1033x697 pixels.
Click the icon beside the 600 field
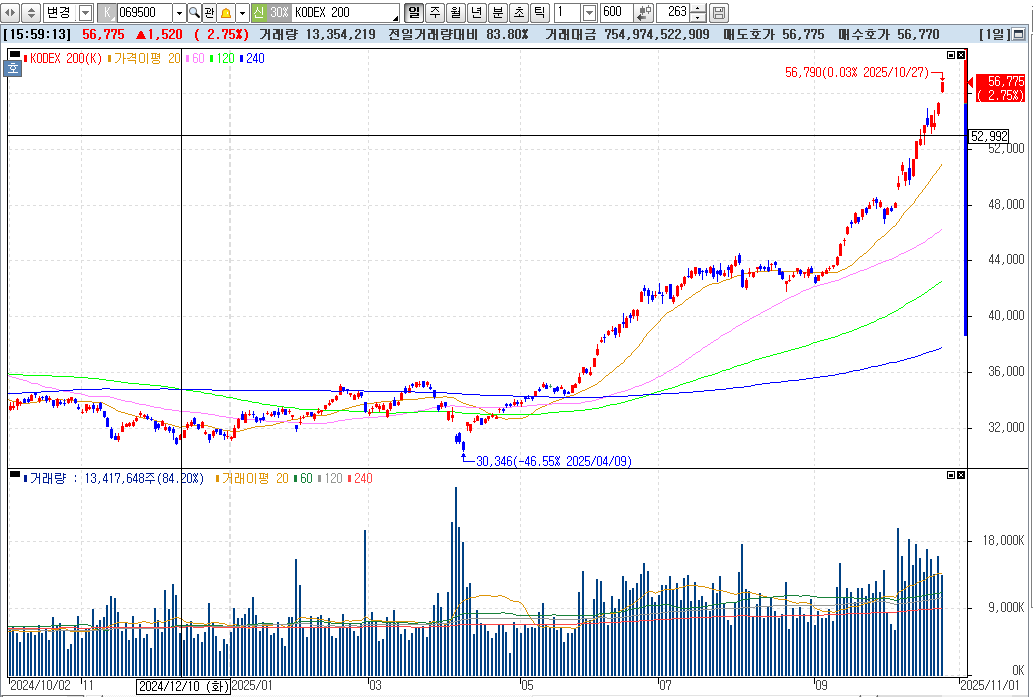point(643,12)
